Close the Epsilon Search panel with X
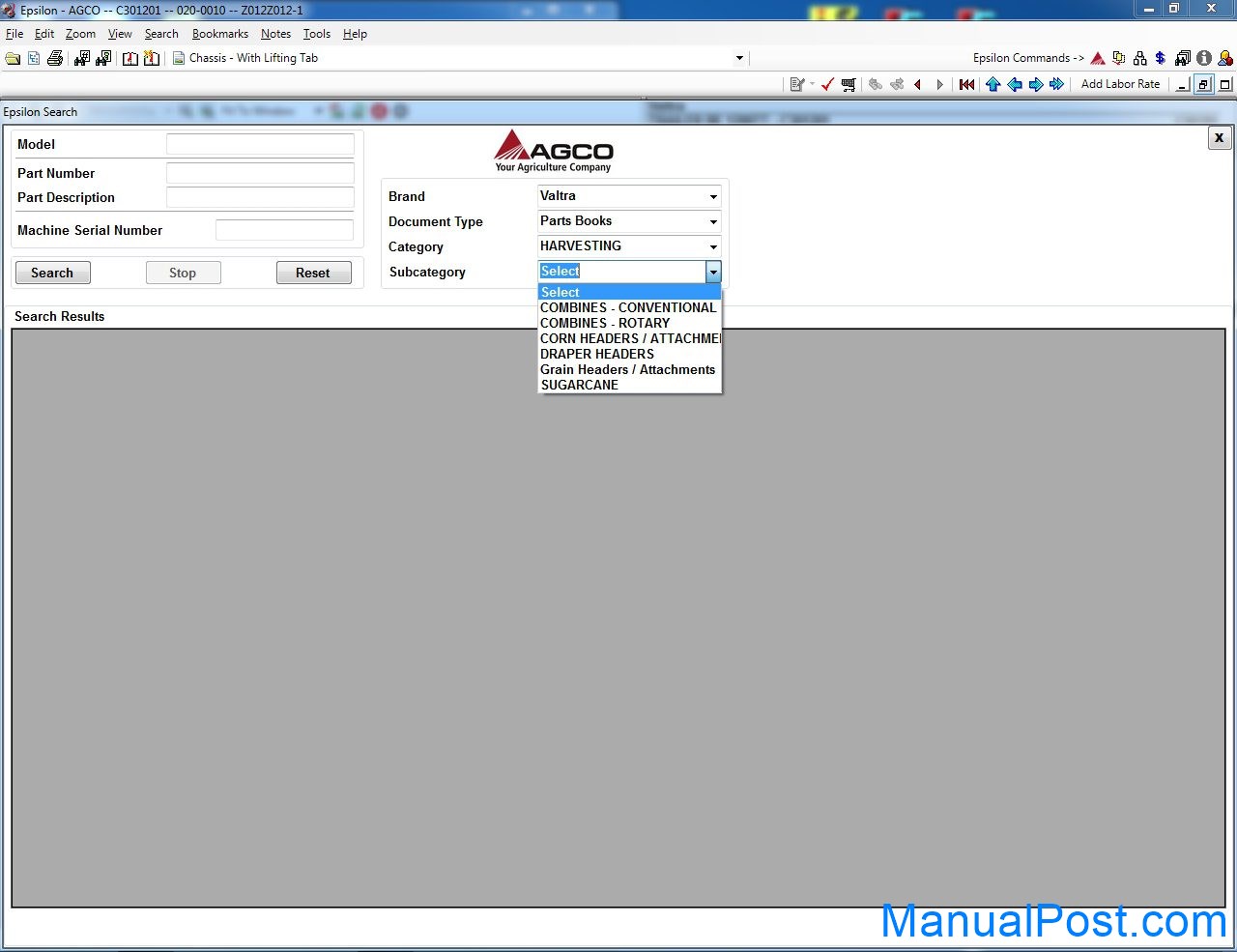The image size is (1237, 952). [x=1219, y=138]
